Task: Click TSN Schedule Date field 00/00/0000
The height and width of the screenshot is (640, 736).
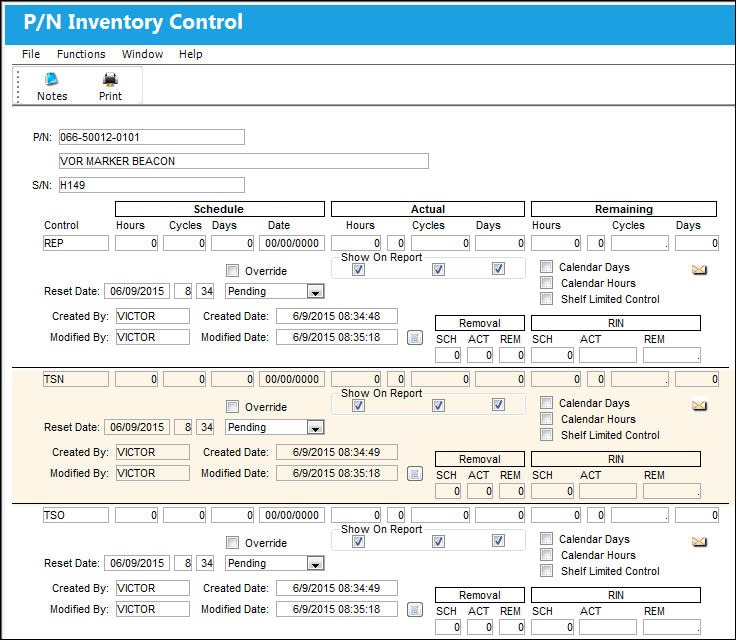Action: 292,379
